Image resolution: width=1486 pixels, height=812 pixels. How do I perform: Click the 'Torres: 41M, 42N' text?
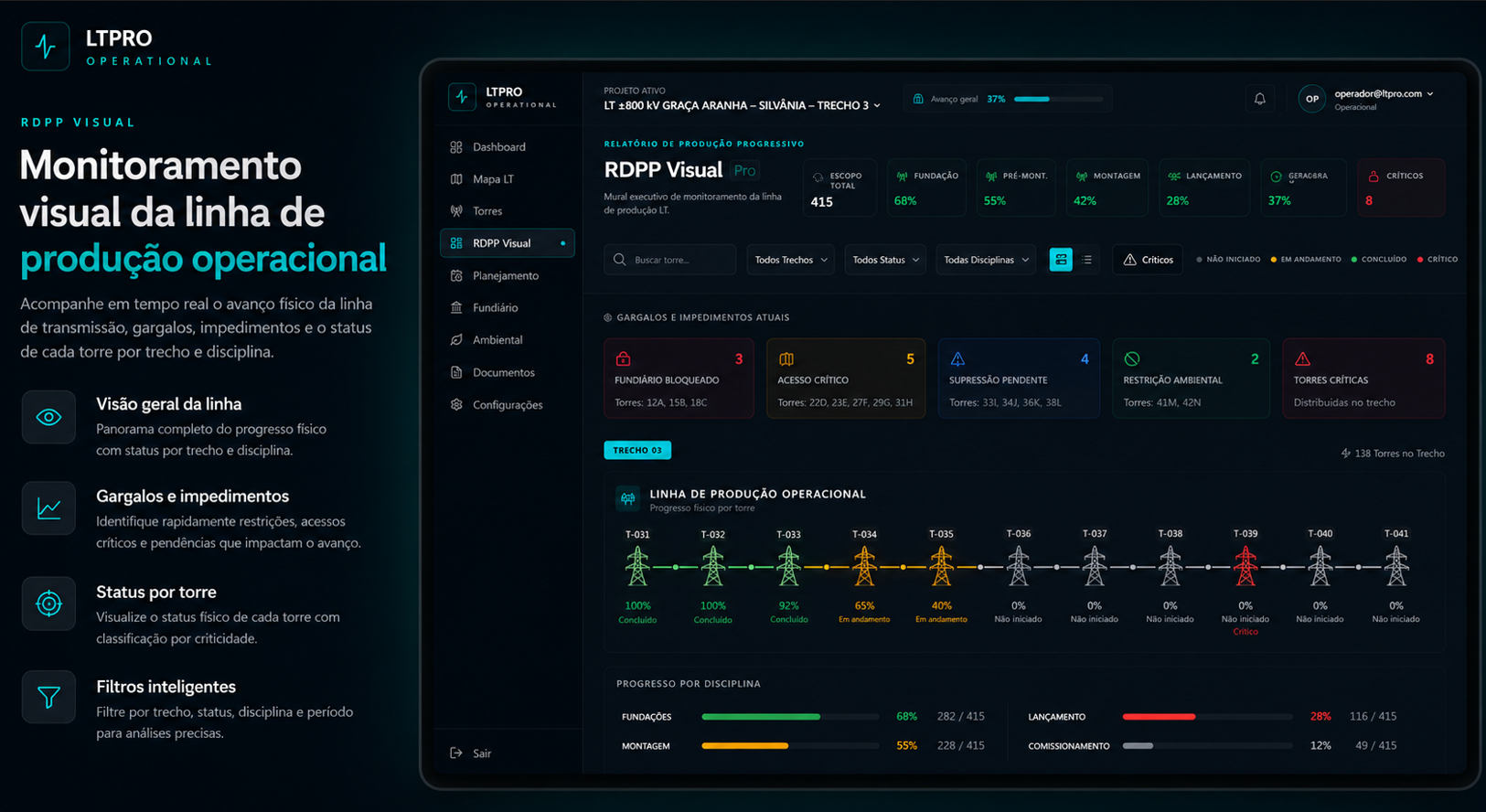pos(1162,402)
